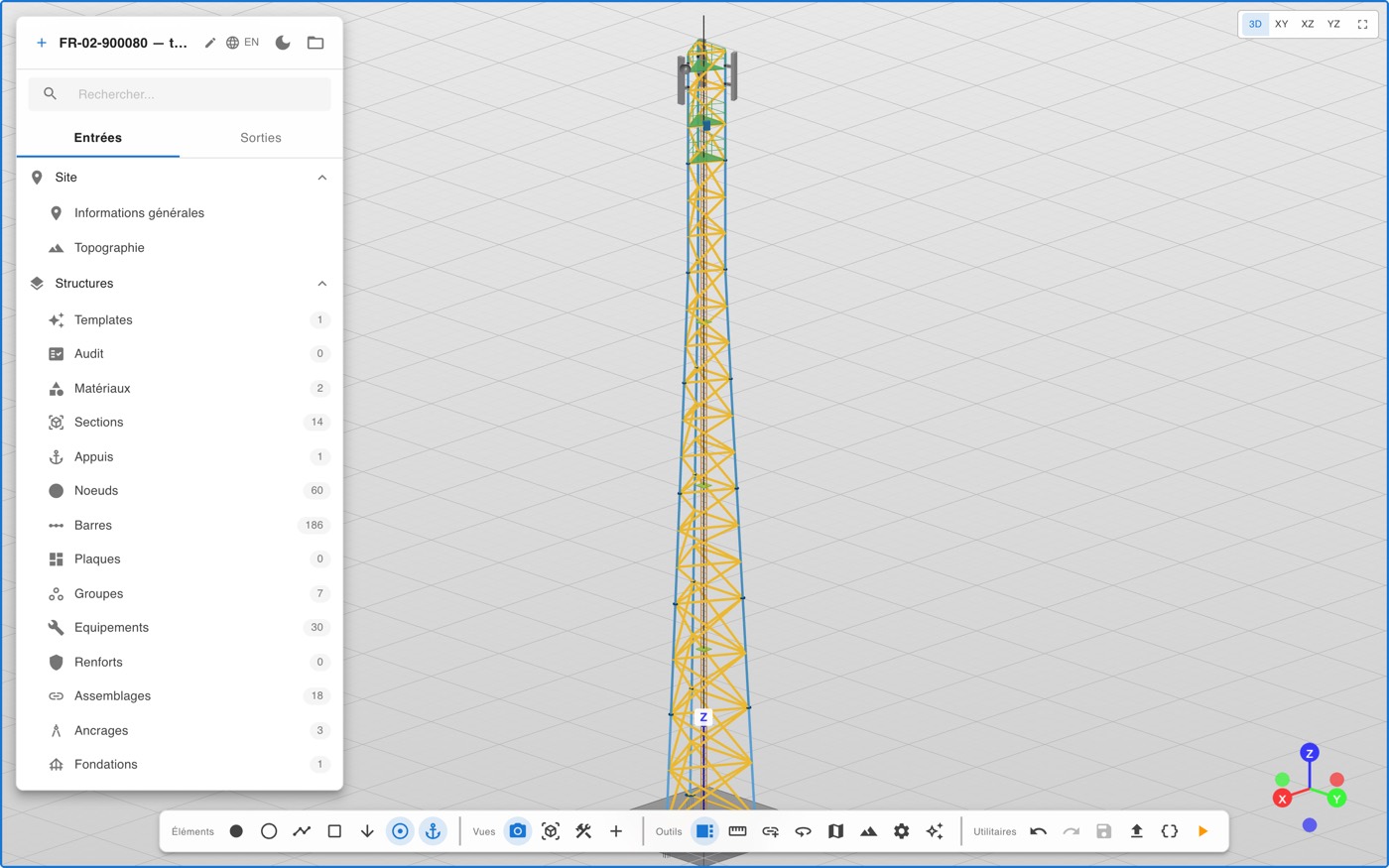This screenshot has height=868, width=1389.
Task: Switch to the XZ view
Action: coord(1308,24)
